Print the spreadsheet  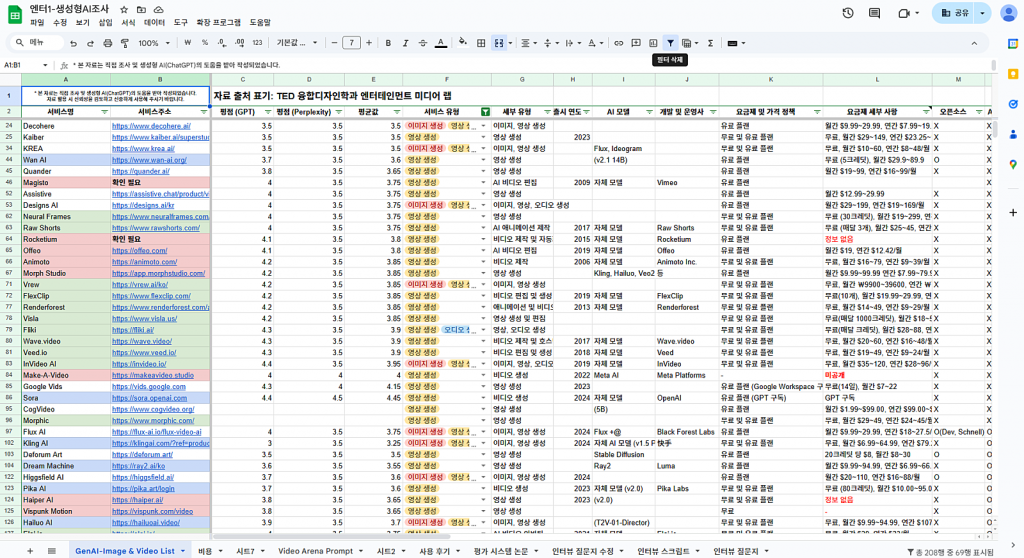107,43
